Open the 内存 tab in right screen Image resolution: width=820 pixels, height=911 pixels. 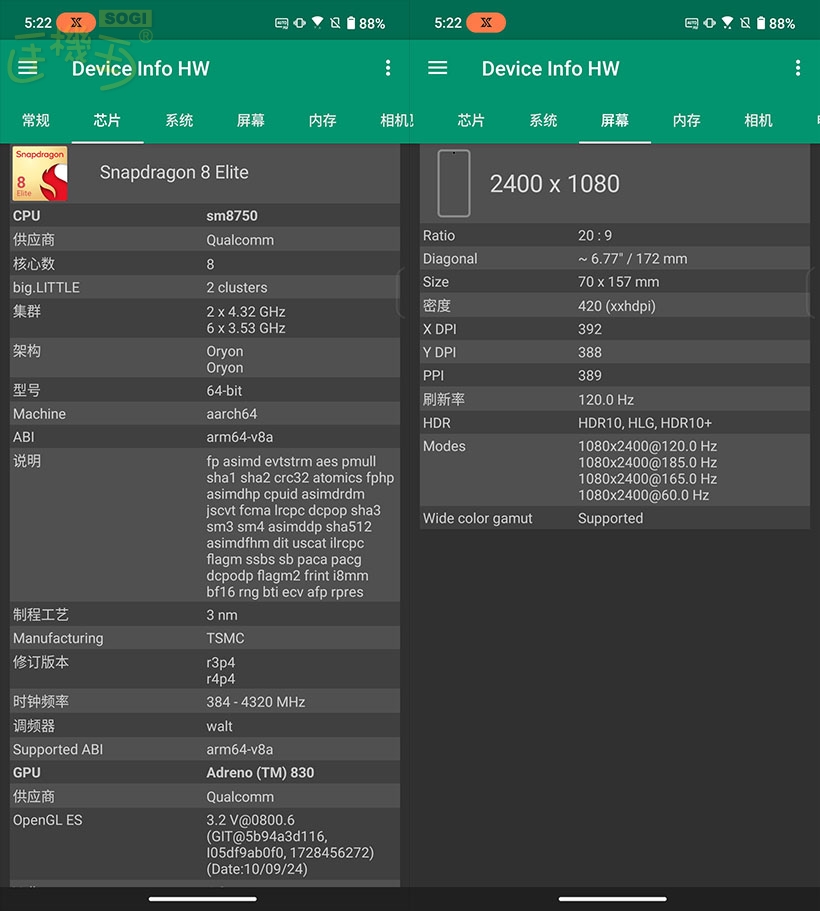687,120
